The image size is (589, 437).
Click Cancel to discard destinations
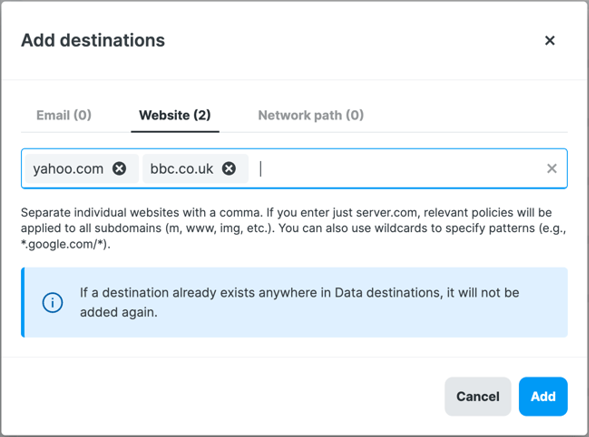click(x=478, y=396)
